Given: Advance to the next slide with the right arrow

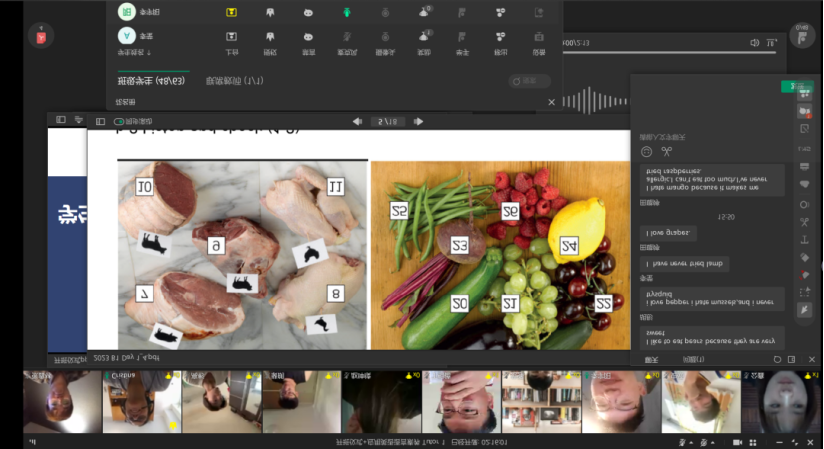Looking at the screenshot, I should click(419, 122).
